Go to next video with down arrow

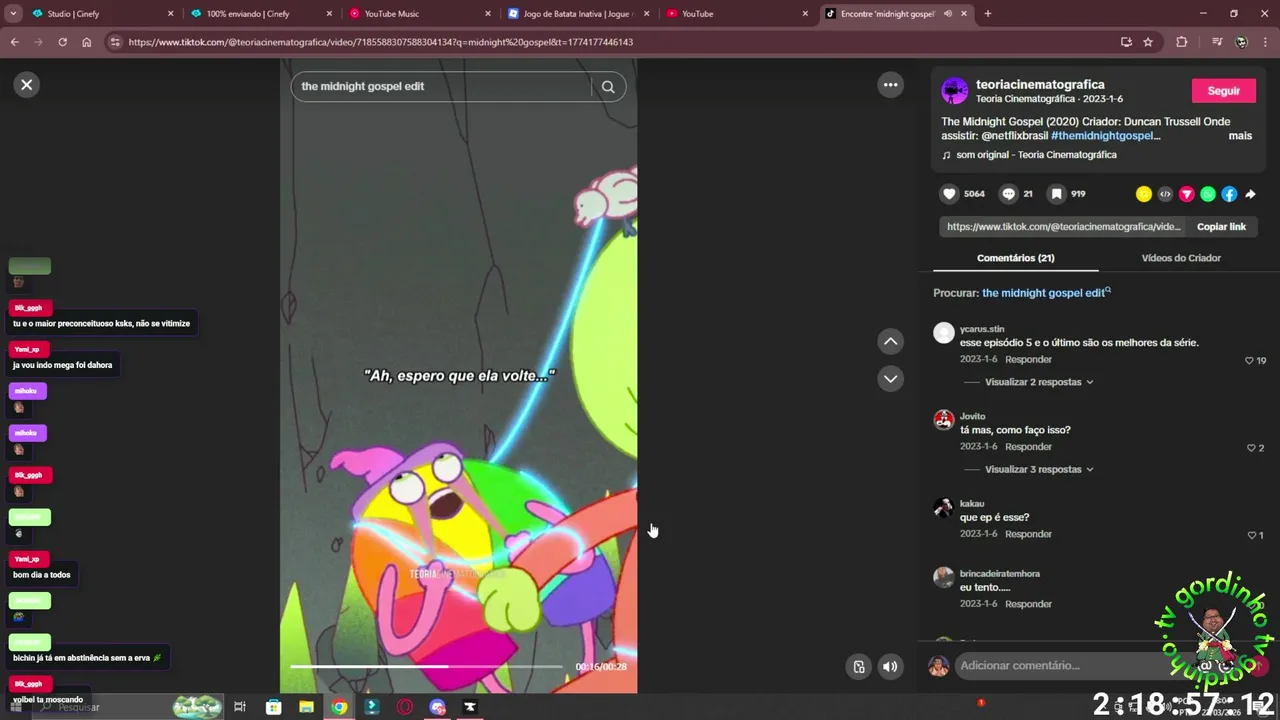890,379
